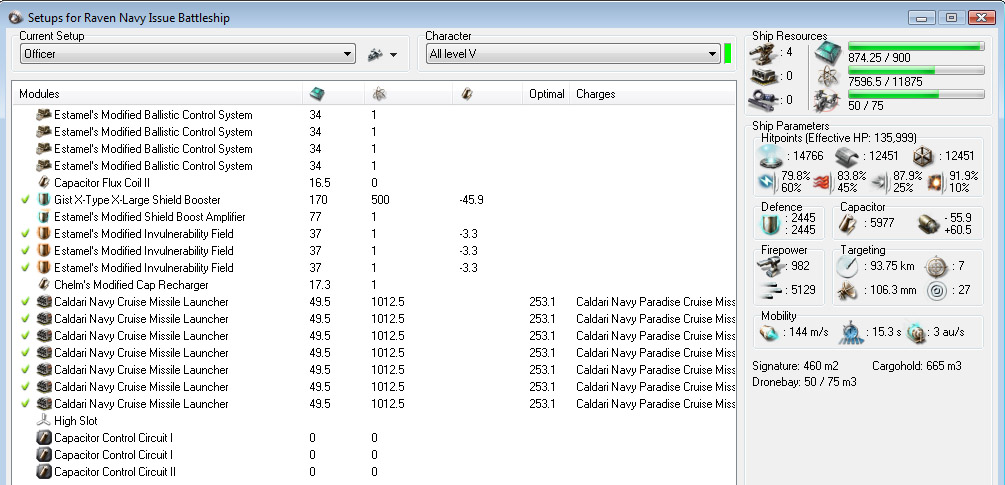Click the Chelm's Modified Cap Recharger icon
Viewport: 1005px width, 485px height.
44,284
